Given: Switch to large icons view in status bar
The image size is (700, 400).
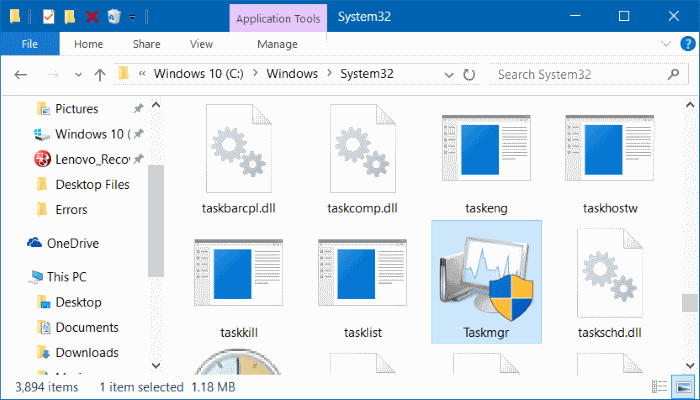Looking at the screenshot, I should click(683, 387).
